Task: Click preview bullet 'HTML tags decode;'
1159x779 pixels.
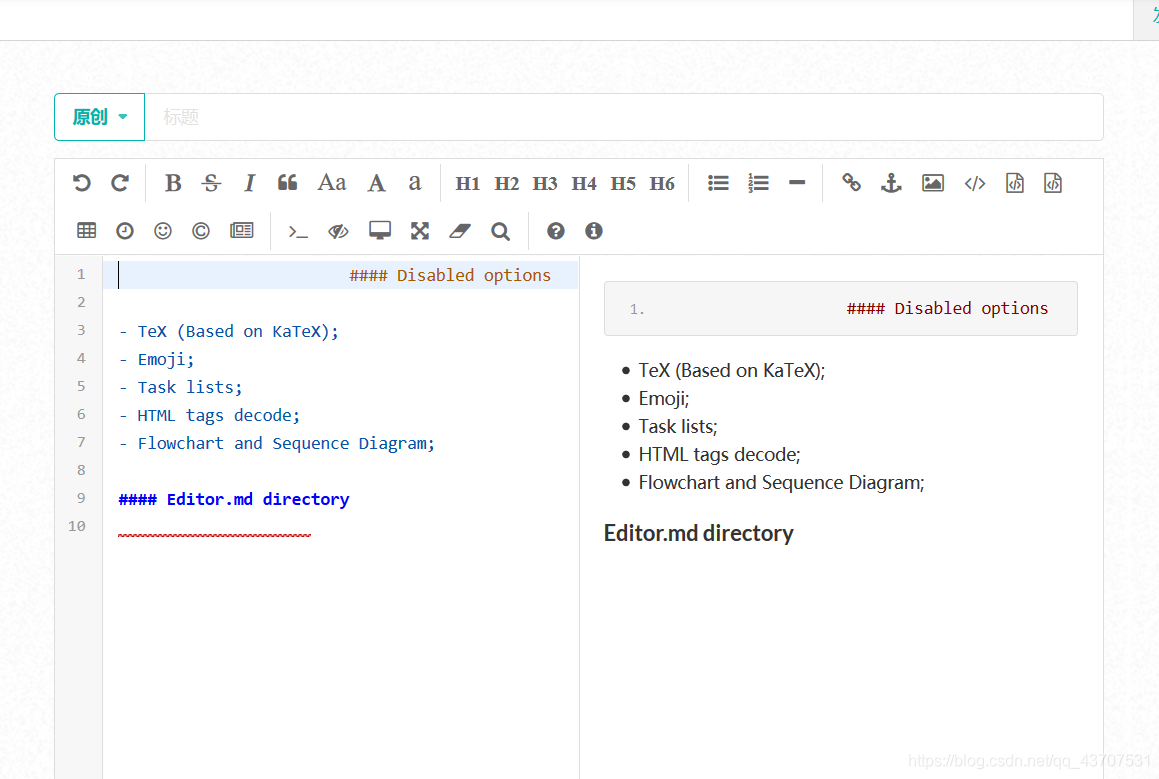Action: pos(719,455)
